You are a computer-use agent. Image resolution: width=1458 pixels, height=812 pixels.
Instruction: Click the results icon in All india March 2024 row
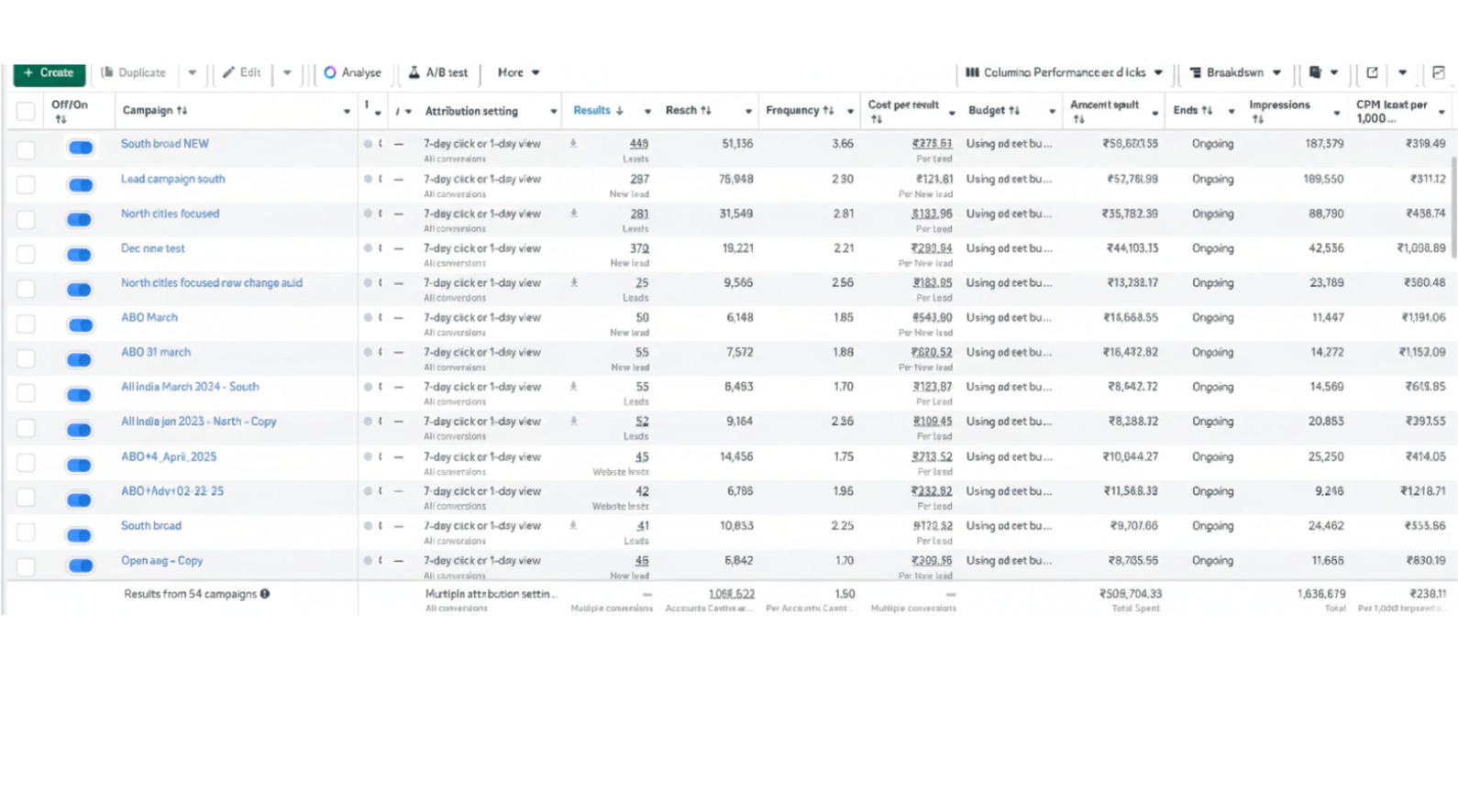[x=574, y=387]
